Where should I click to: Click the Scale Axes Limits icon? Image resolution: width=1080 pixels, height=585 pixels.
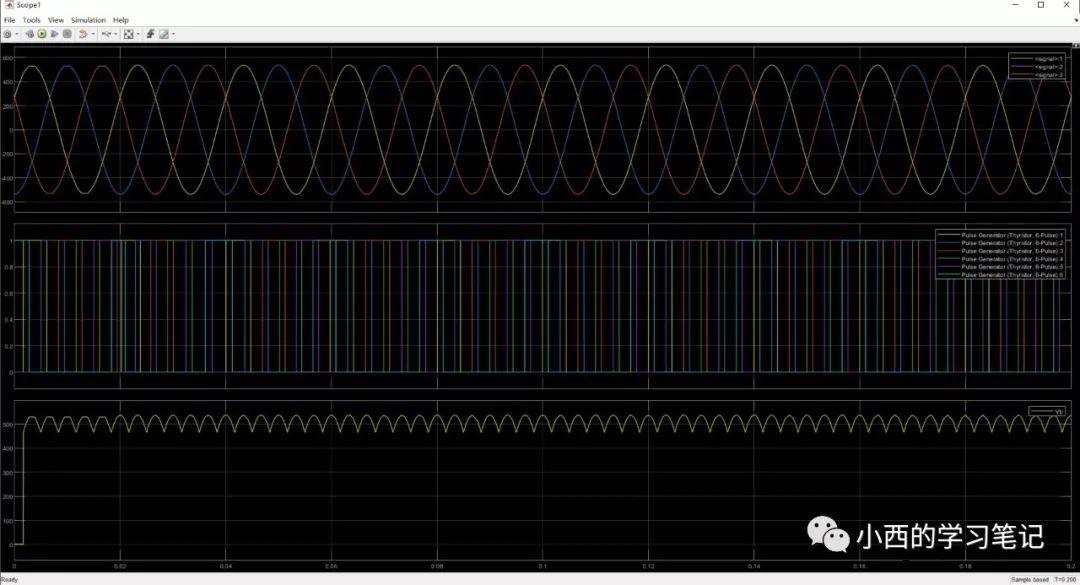pyautogui.click(x=128, y=34)
